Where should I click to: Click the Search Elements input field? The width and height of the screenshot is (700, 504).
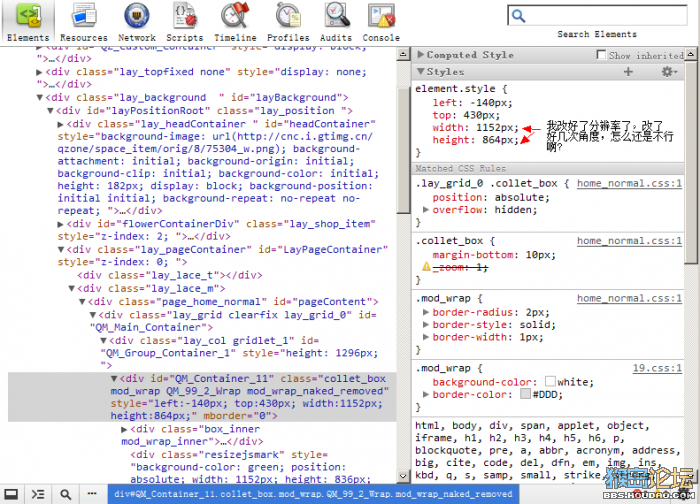(597, 16)
